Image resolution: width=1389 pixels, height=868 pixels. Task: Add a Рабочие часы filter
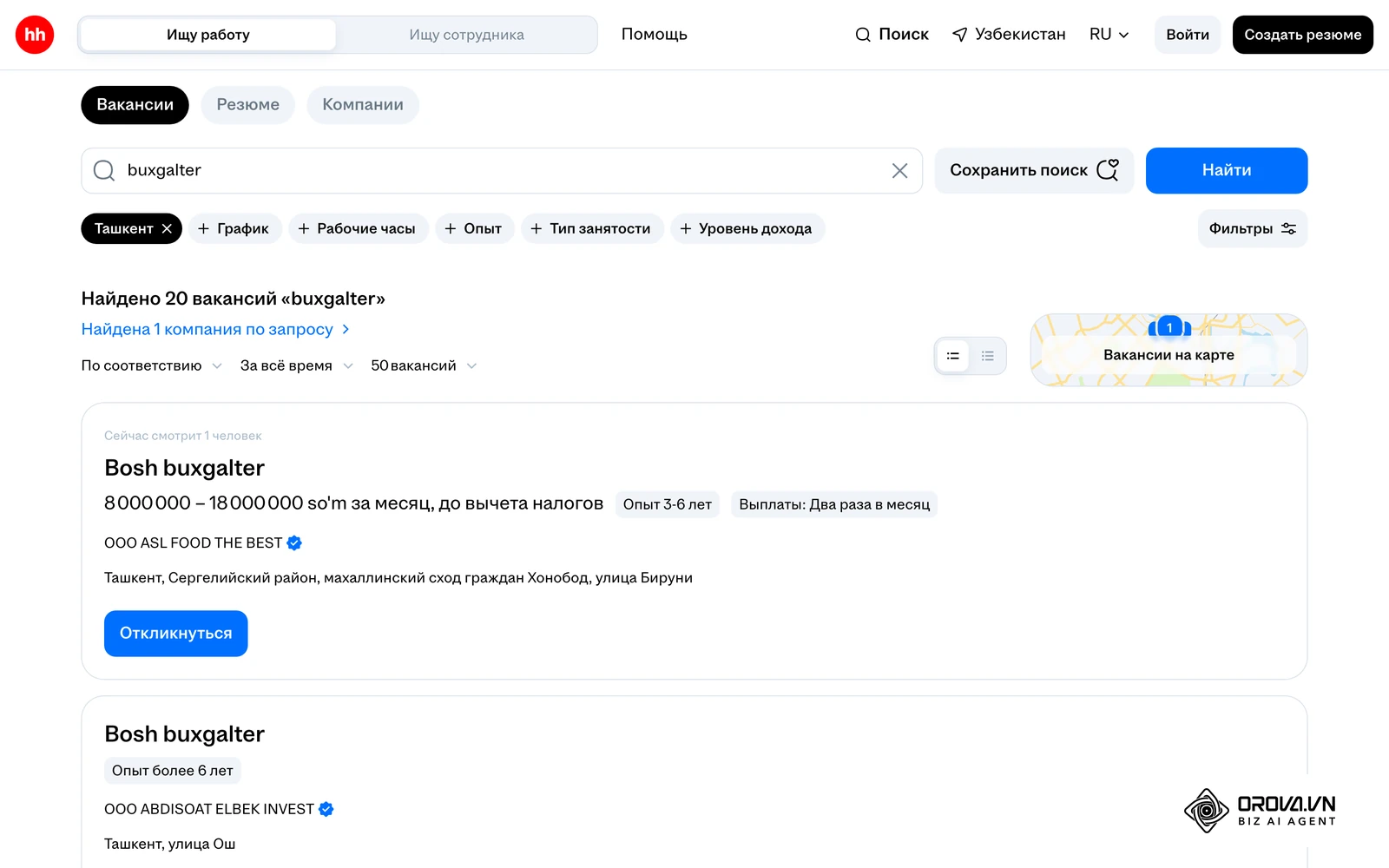pos(358,228)
